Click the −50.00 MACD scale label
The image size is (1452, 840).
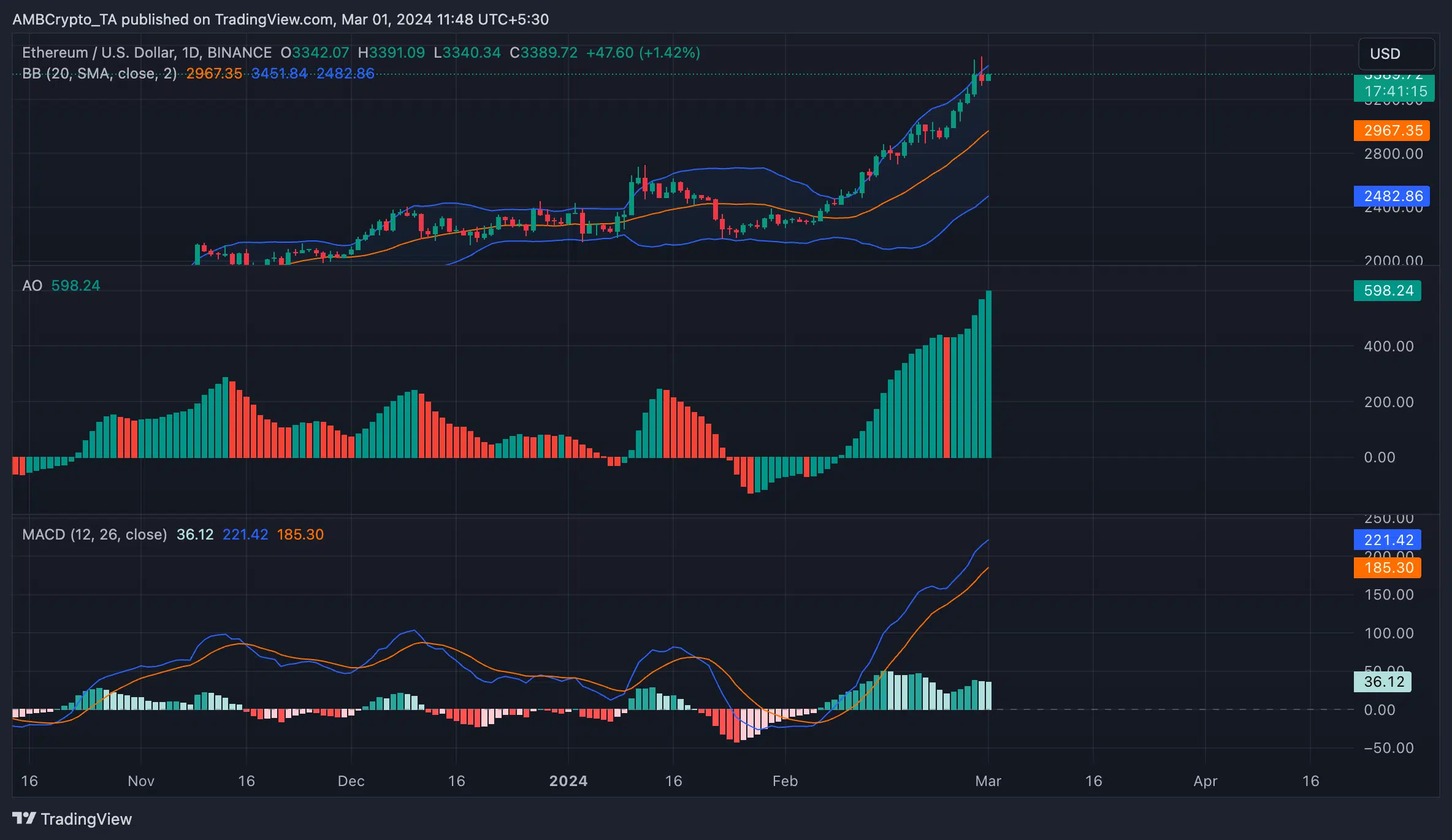[1389, 748]
